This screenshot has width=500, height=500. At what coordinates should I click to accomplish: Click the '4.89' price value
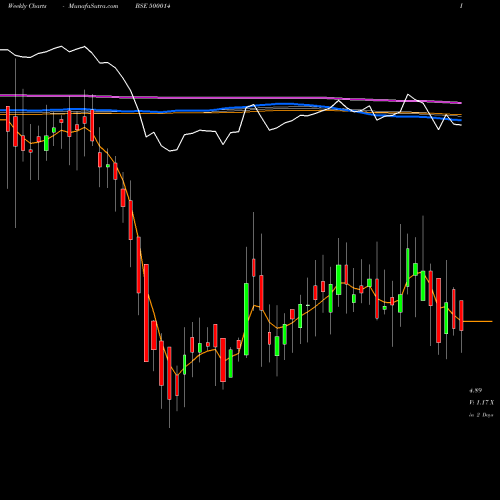(475, 390)
